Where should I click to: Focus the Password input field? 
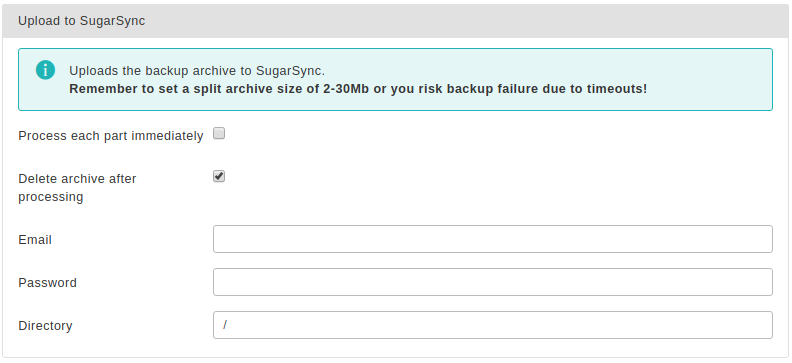click(492, 282)
